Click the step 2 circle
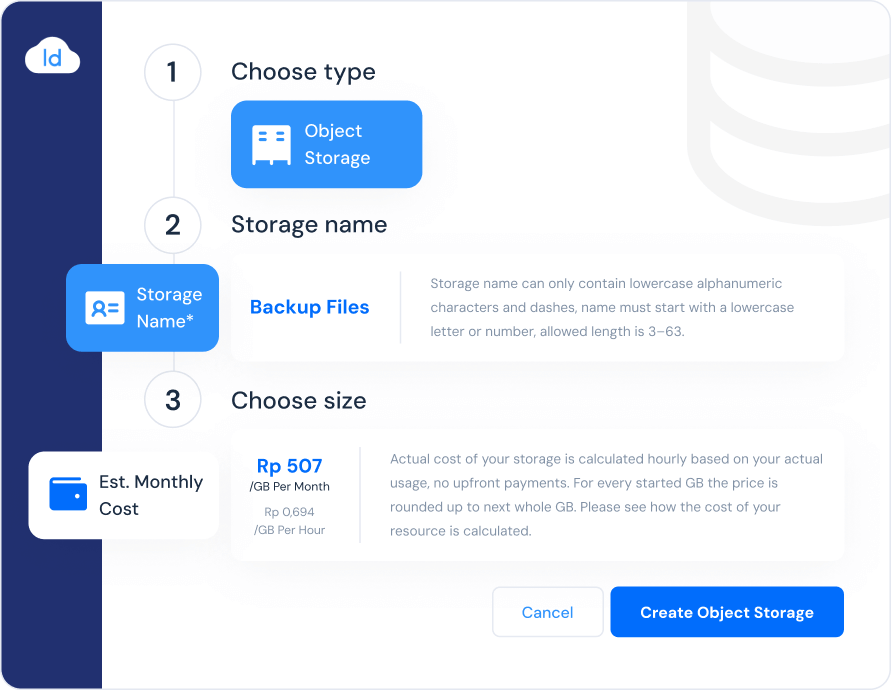Image resolution: width=891 pixels, height=690 pixels. pyautogui.click(x=172, y=225)
